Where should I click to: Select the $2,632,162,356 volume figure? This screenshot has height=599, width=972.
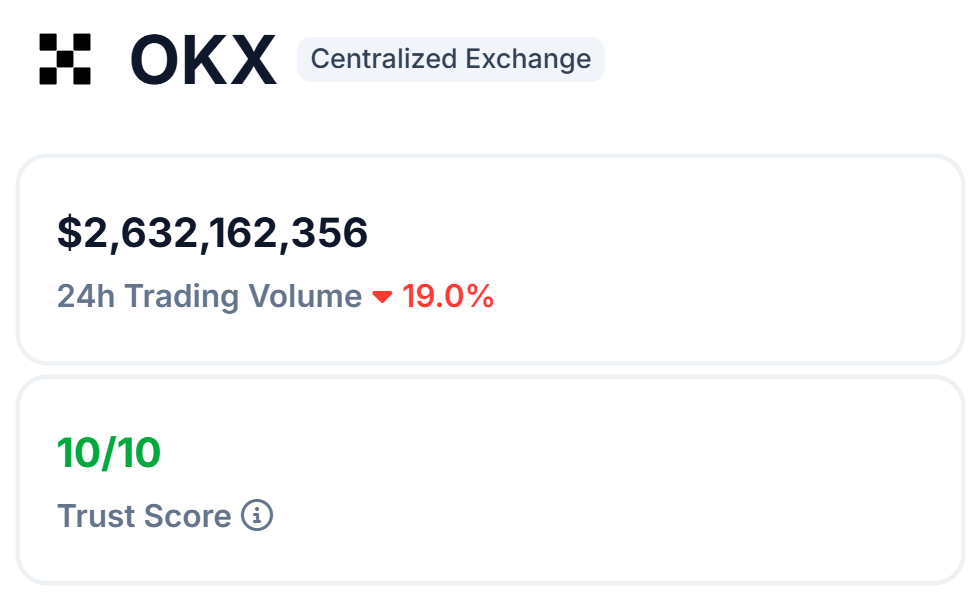point(213,233)
